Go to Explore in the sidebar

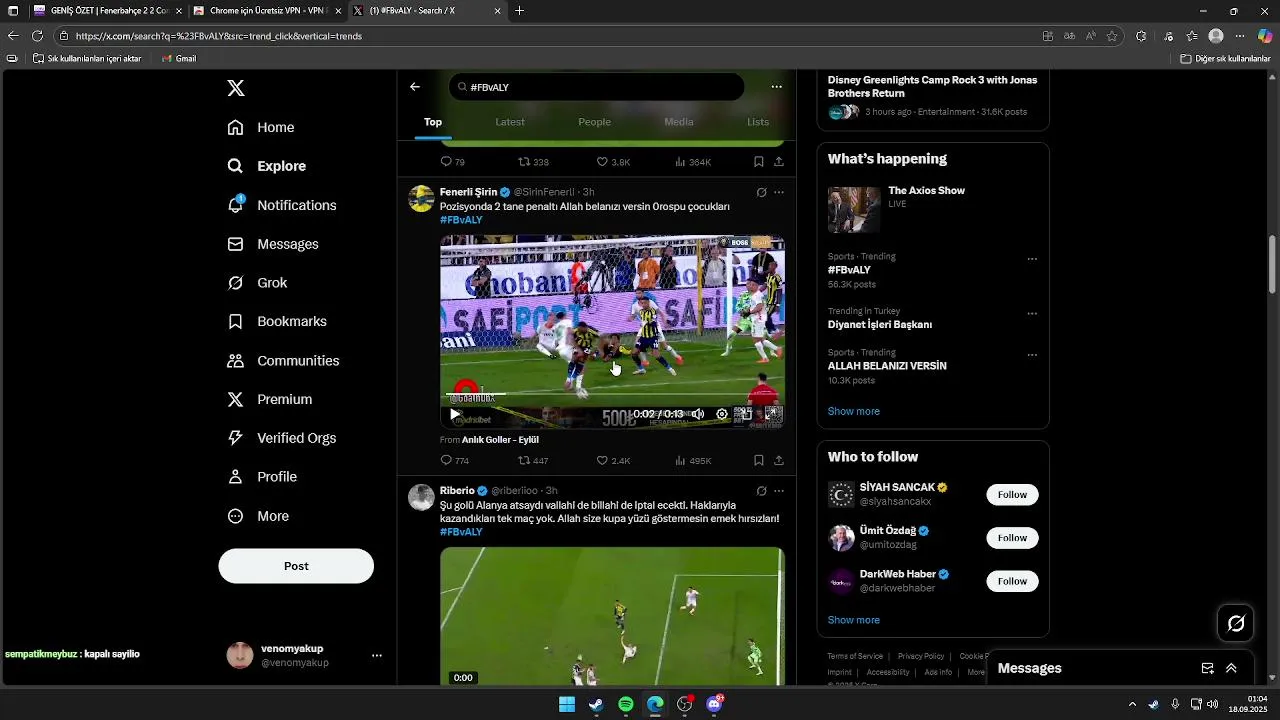[267, 166]
